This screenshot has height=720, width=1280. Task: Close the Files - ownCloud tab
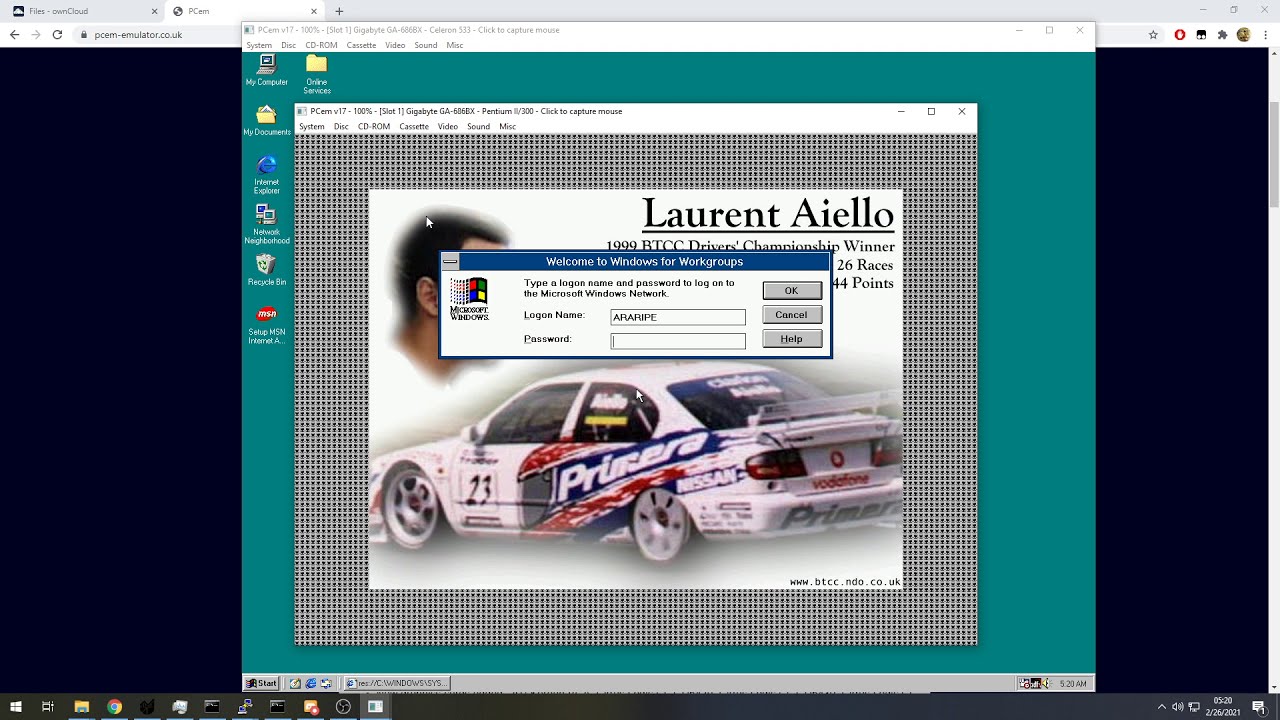154,11
